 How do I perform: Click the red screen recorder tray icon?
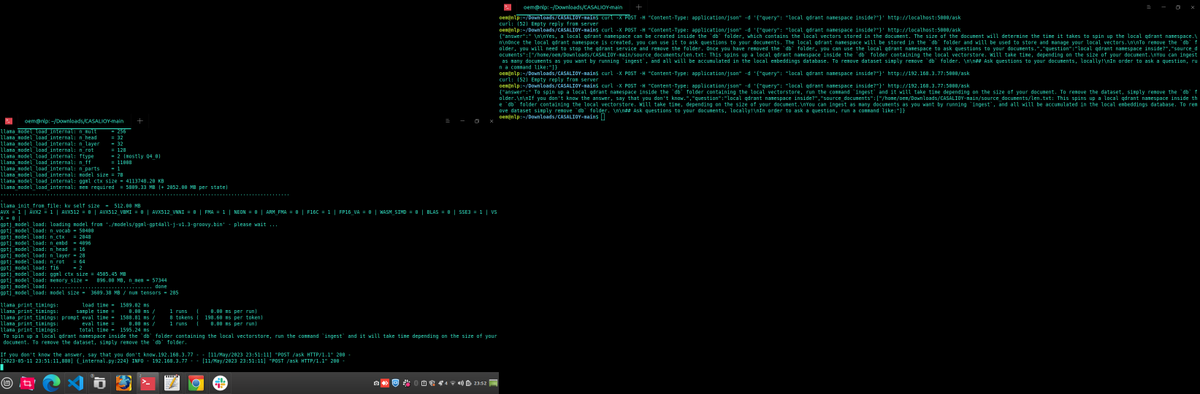tap(385, 383)
